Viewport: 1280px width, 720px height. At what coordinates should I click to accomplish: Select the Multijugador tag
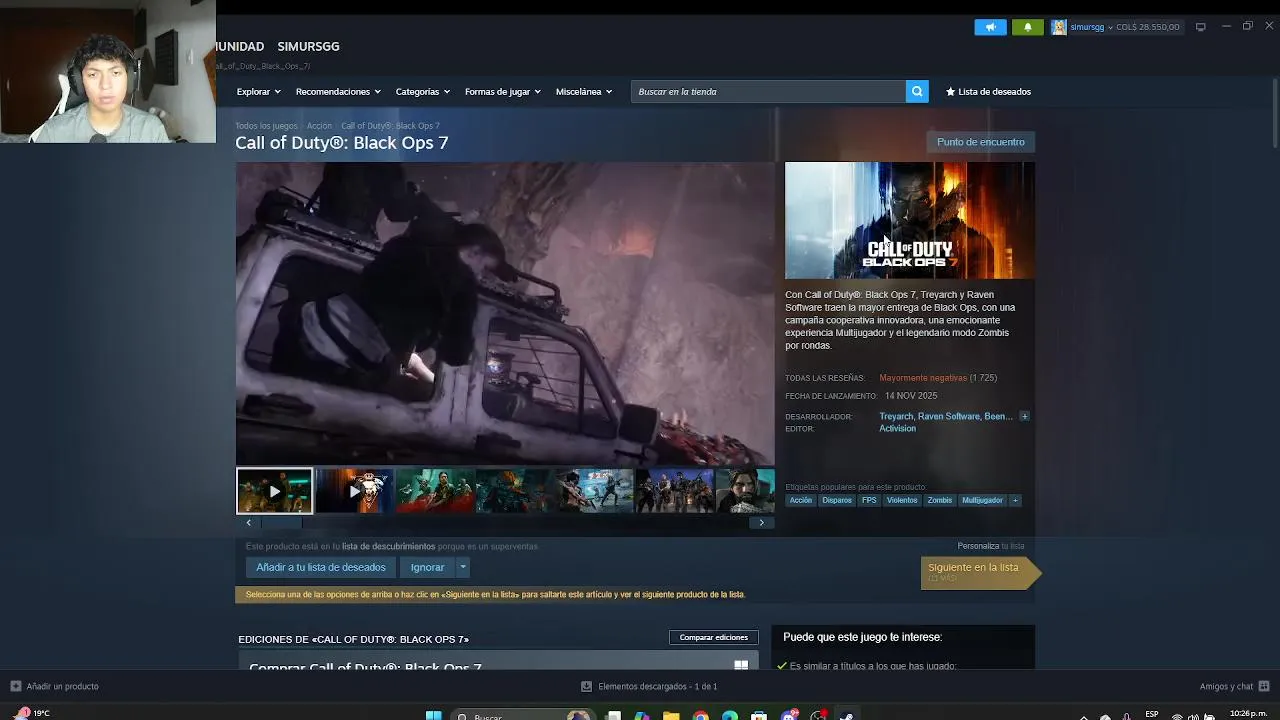[982, 500]
